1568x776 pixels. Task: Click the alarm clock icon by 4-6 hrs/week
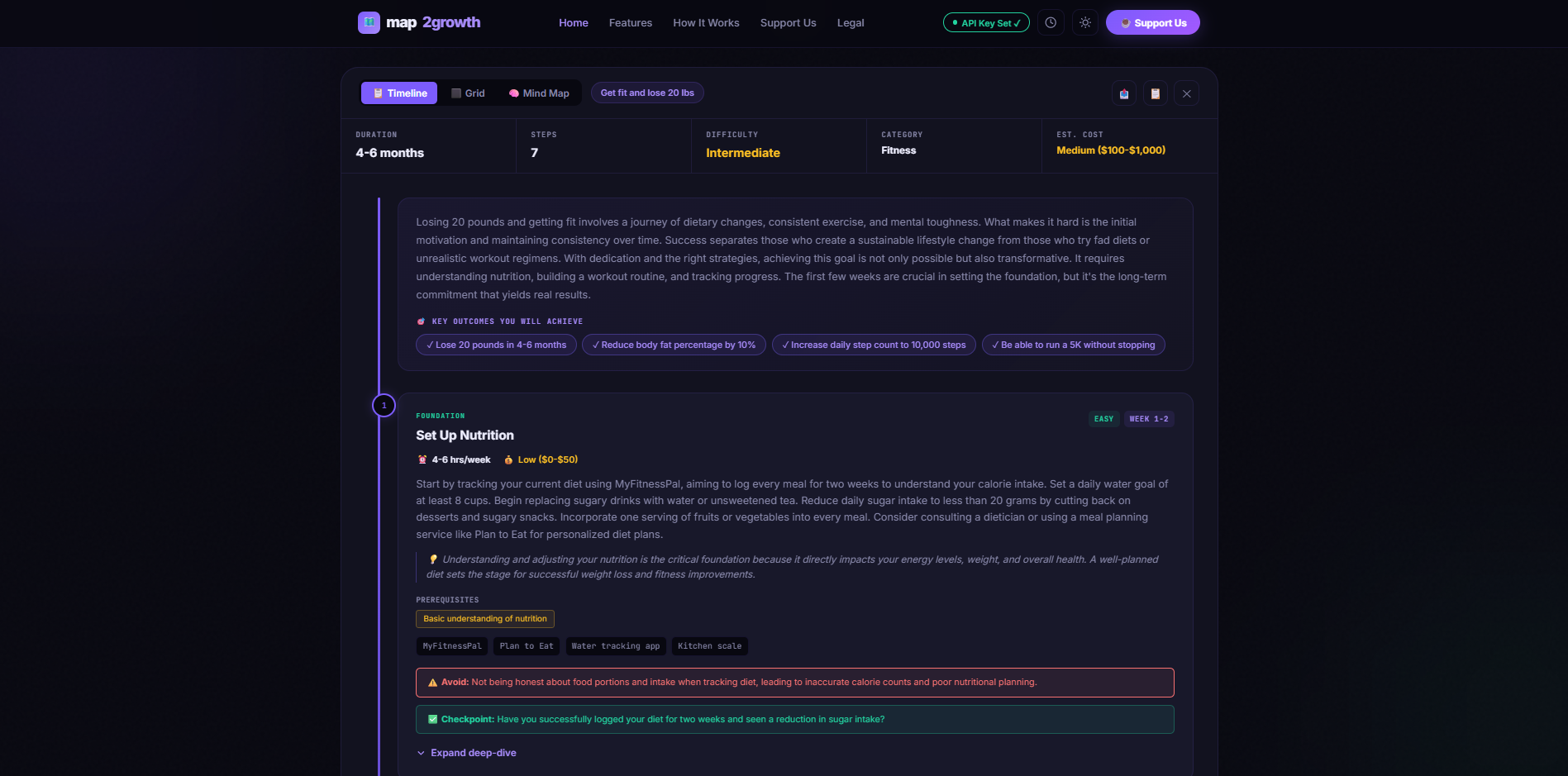422,459
